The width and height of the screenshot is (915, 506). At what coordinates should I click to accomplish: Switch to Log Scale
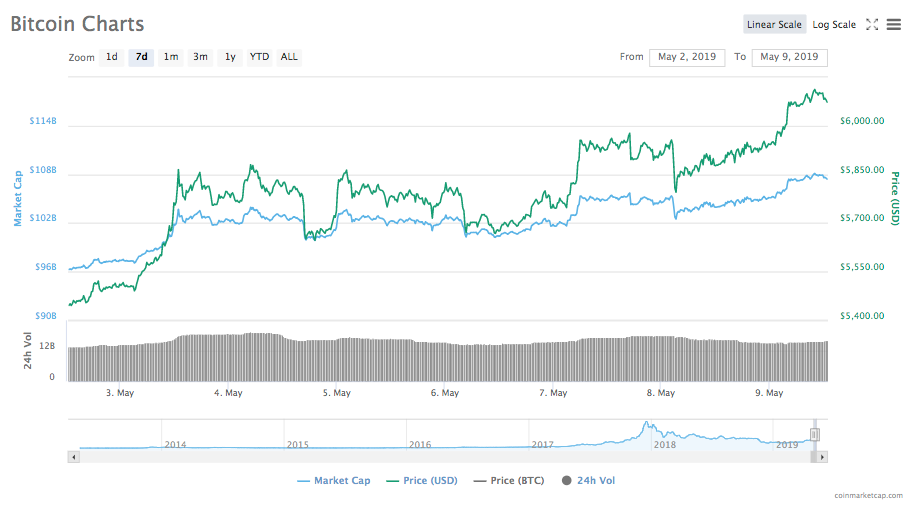[x=834, y=25]
